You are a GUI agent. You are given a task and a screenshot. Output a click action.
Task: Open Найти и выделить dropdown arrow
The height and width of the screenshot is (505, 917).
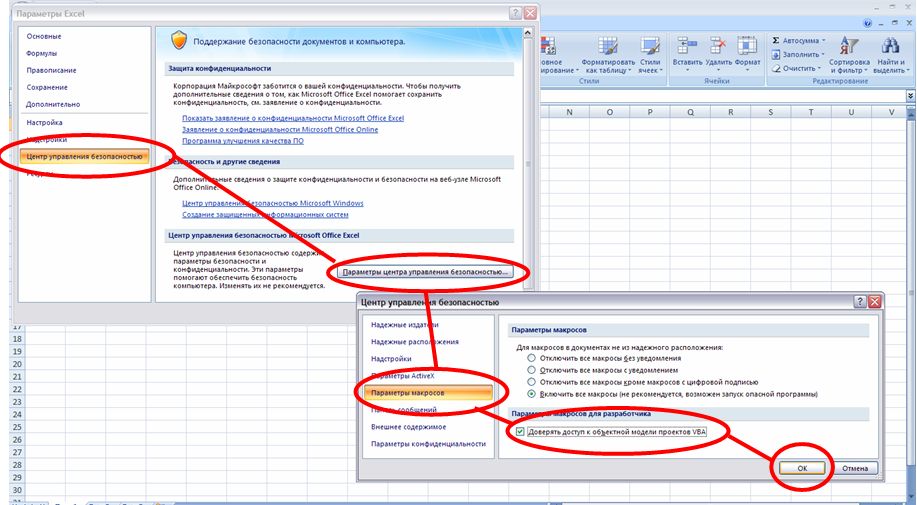pyautogui.click(x=908, y=71)
